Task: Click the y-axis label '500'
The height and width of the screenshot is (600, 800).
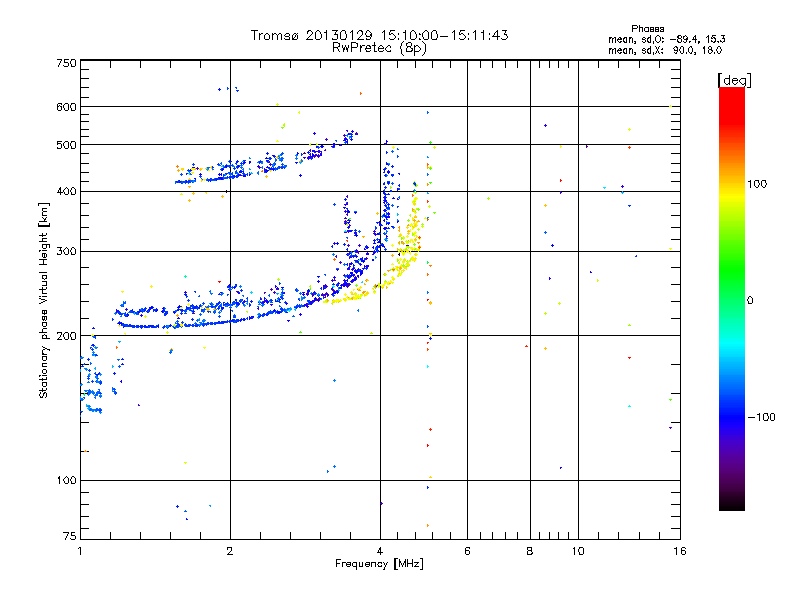Action: 66,145
